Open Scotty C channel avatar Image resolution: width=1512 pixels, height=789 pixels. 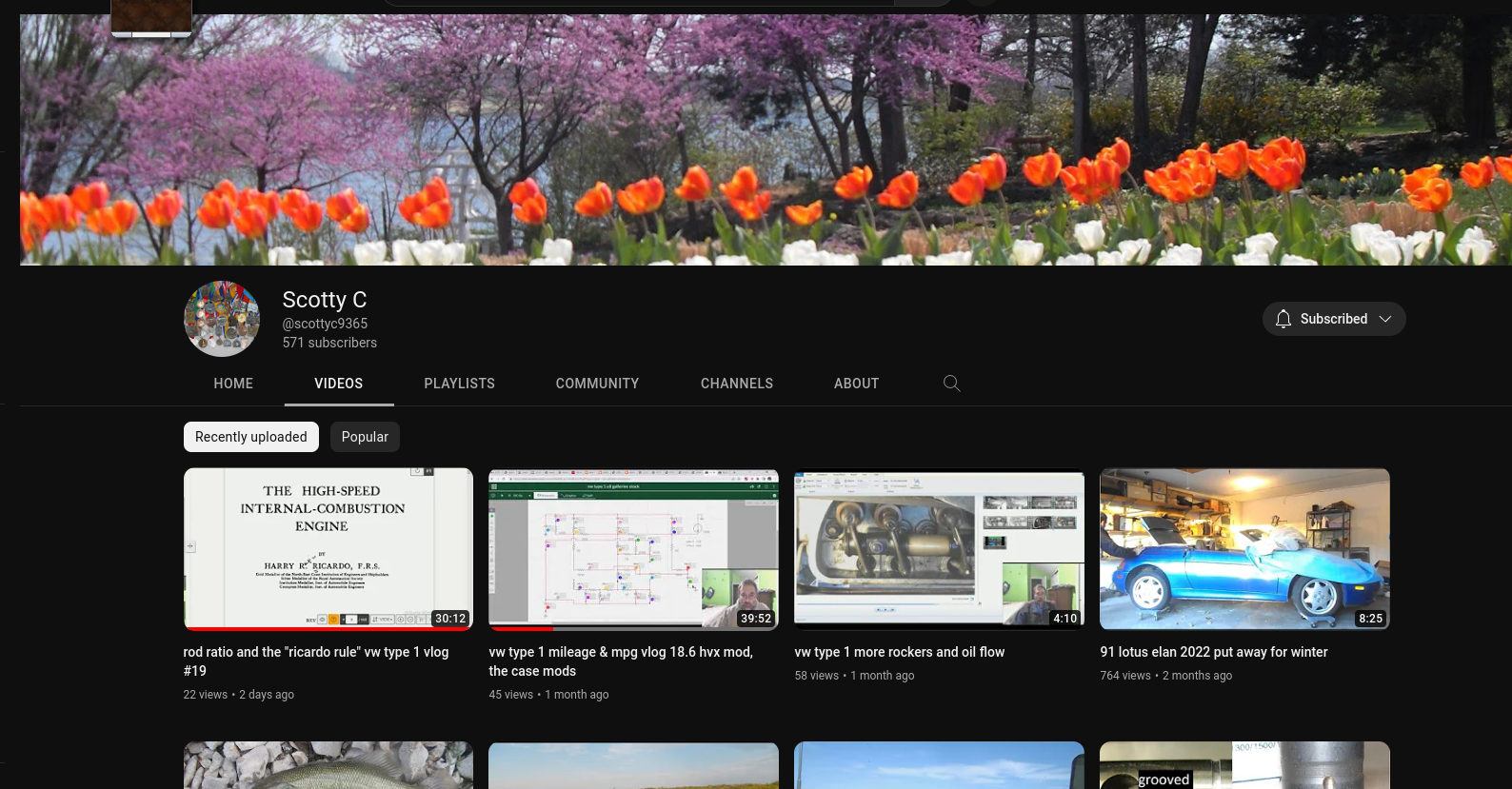222,319
